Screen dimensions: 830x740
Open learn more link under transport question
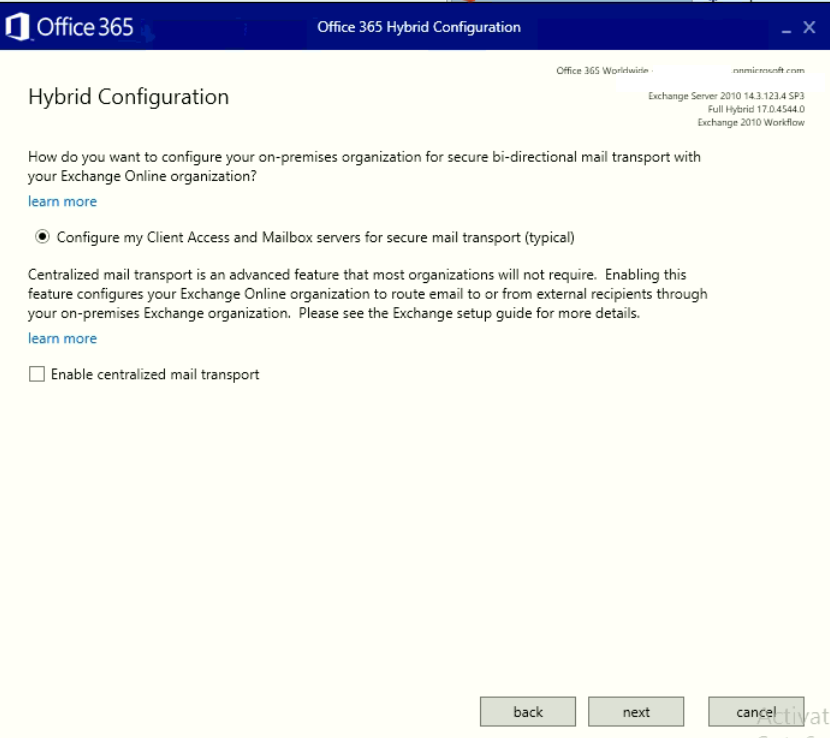[62, 202]
